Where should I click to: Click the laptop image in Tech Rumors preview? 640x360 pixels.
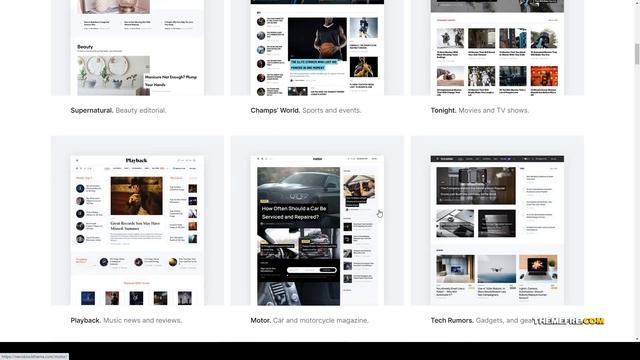click(538, 269)
